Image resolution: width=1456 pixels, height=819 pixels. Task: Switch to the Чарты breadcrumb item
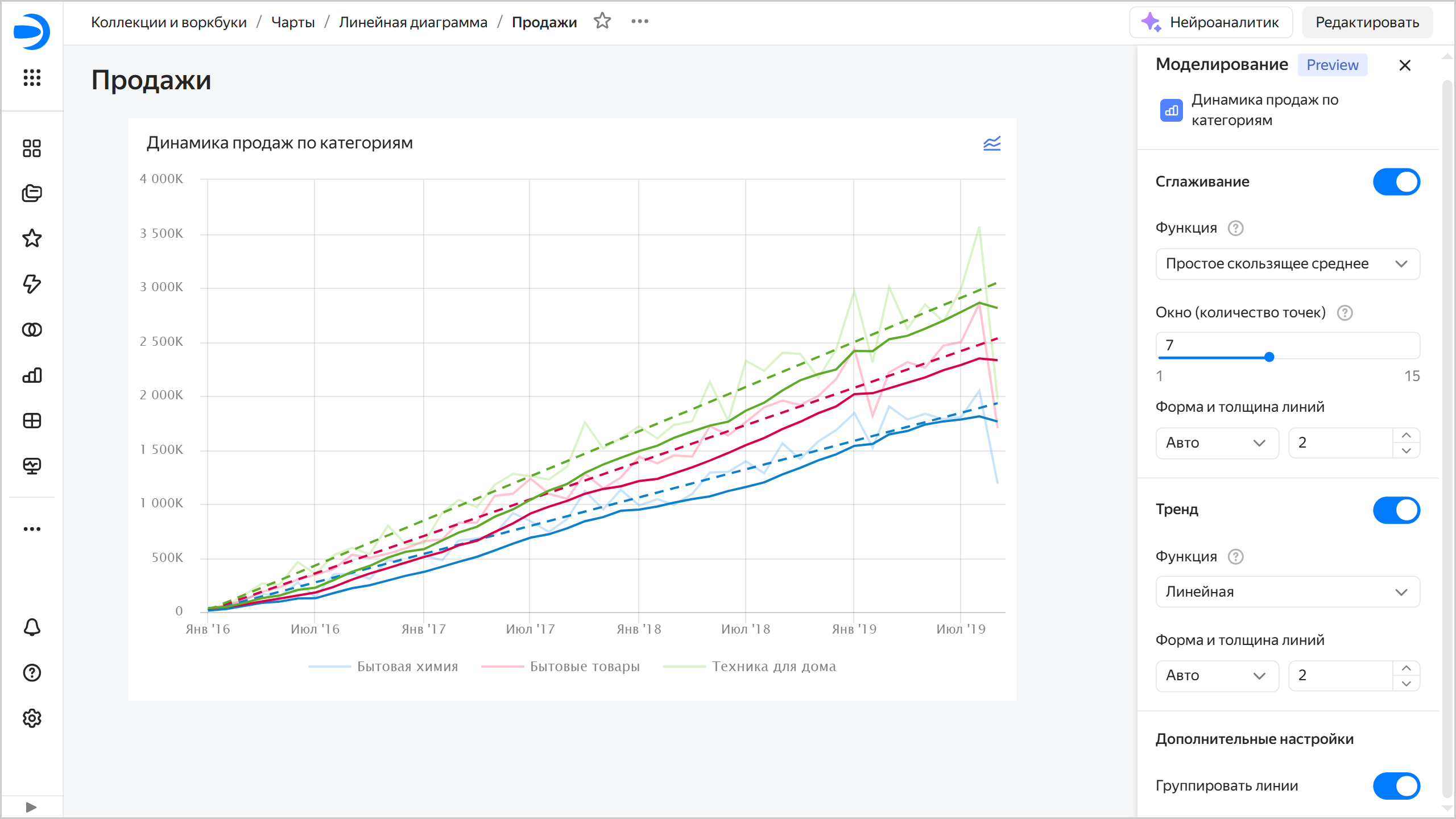292,22
